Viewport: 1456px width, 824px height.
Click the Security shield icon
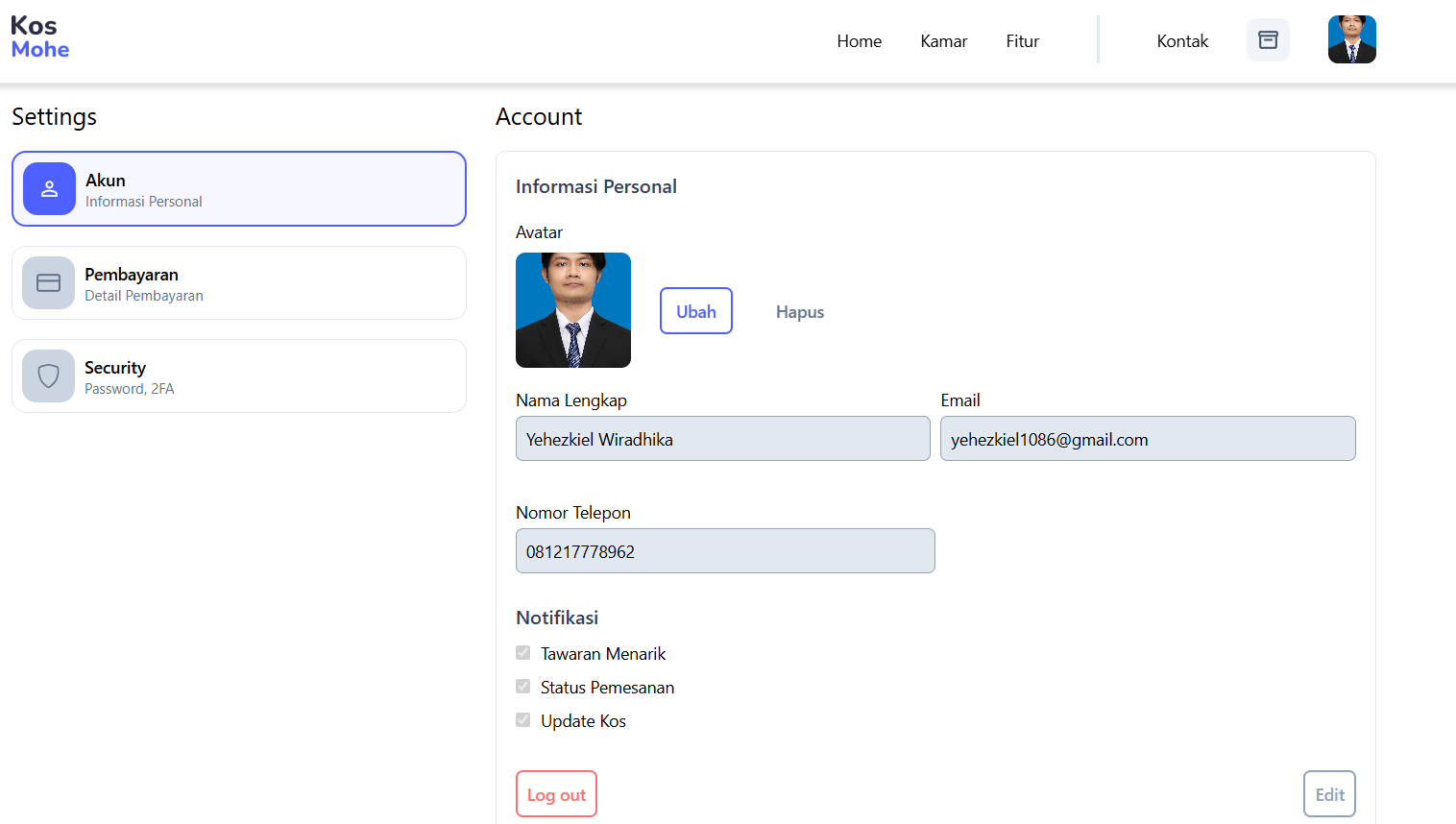(48, 376)
